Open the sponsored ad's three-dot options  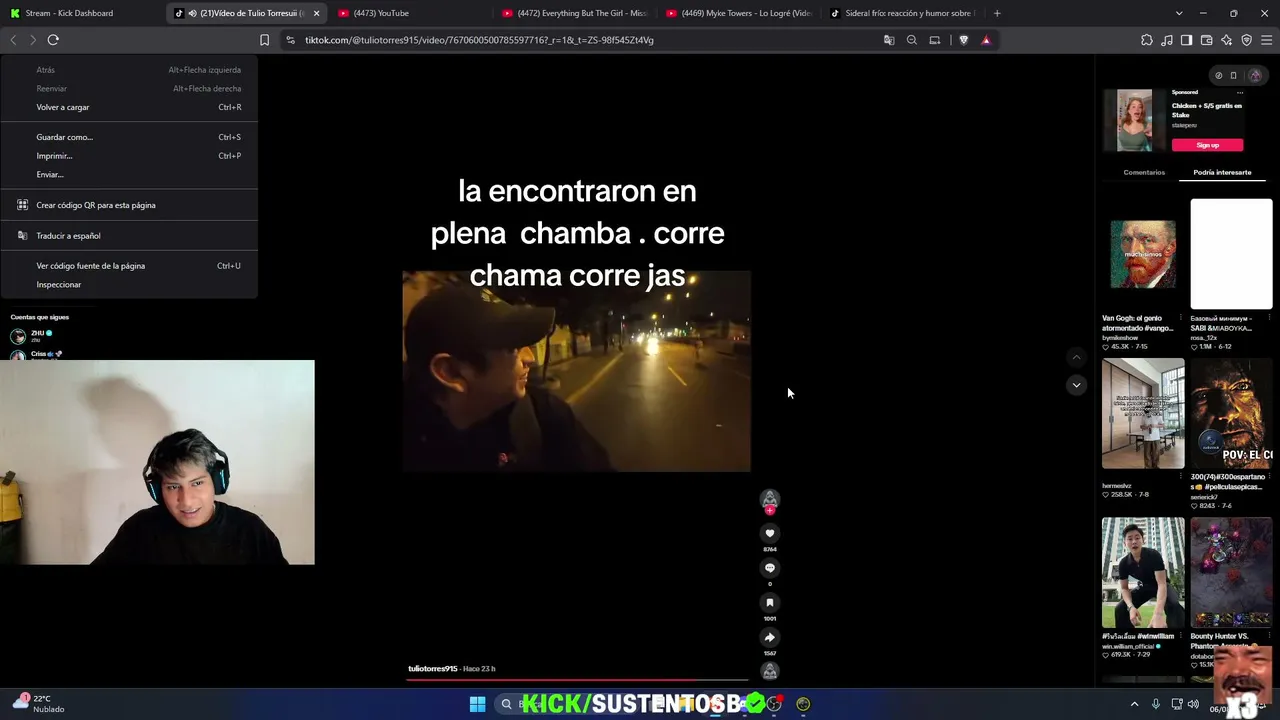[x=1240, y=92]
